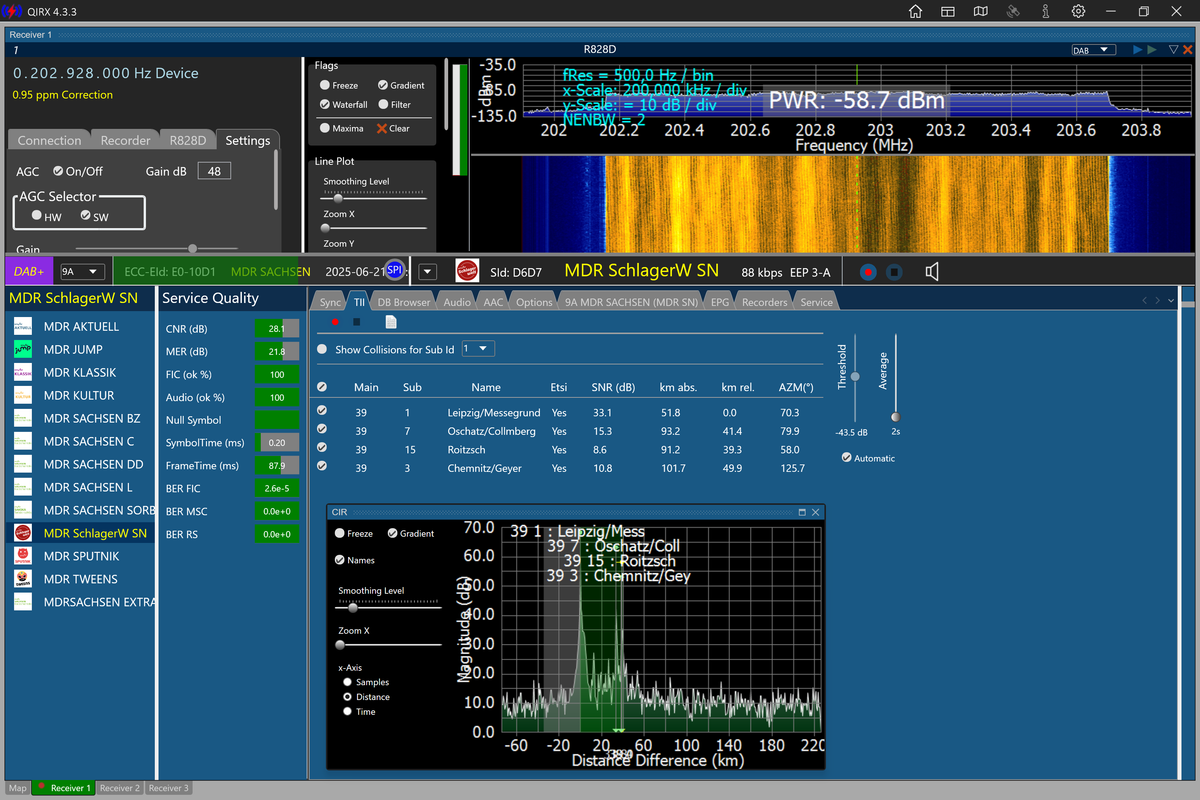Screen dimensions: 1200x800
Task: Switch to the AAC tab
Action: click(493, 302)
